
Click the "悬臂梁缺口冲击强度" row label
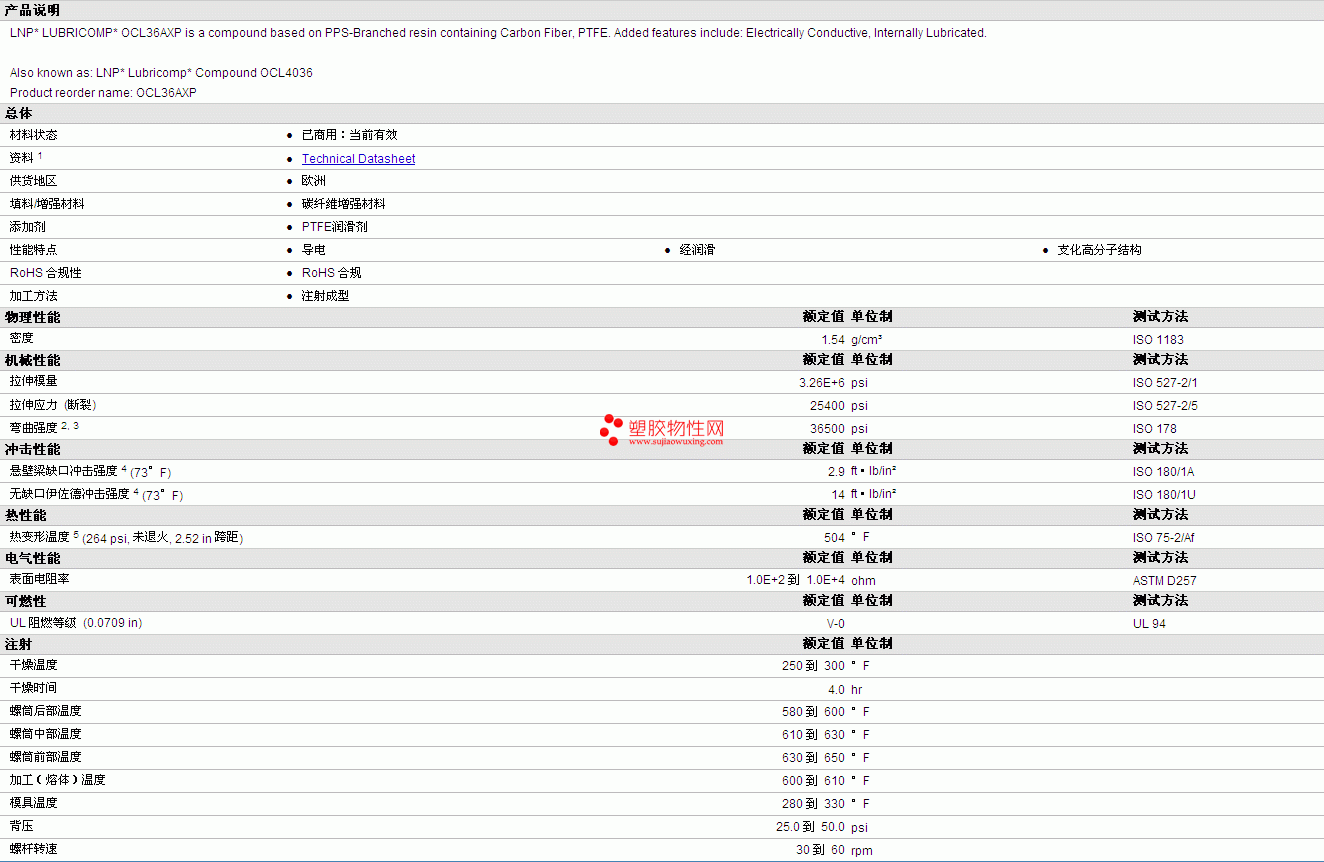64,471
